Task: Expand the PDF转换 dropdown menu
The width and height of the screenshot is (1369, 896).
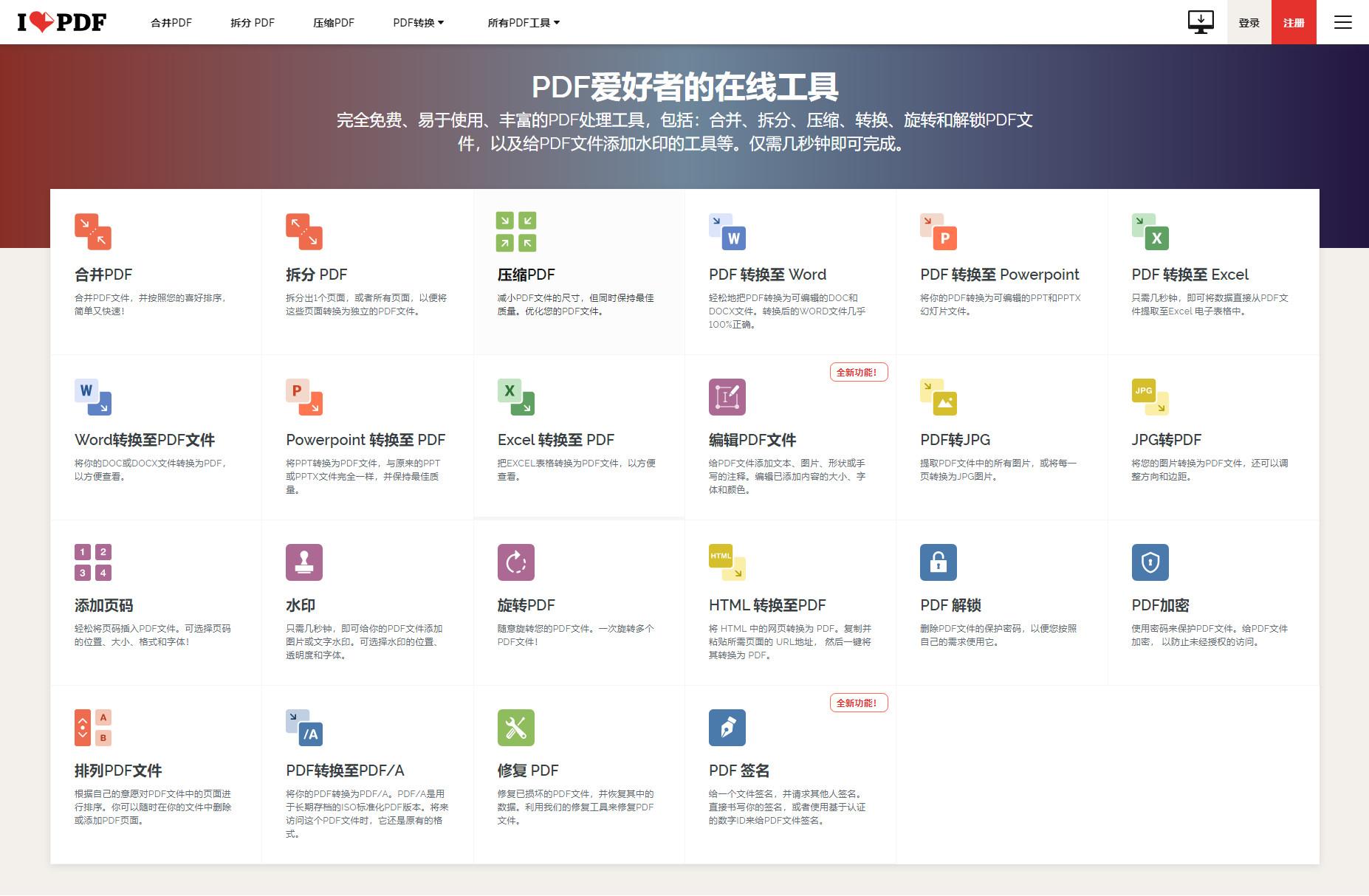Action: [418, 22]
